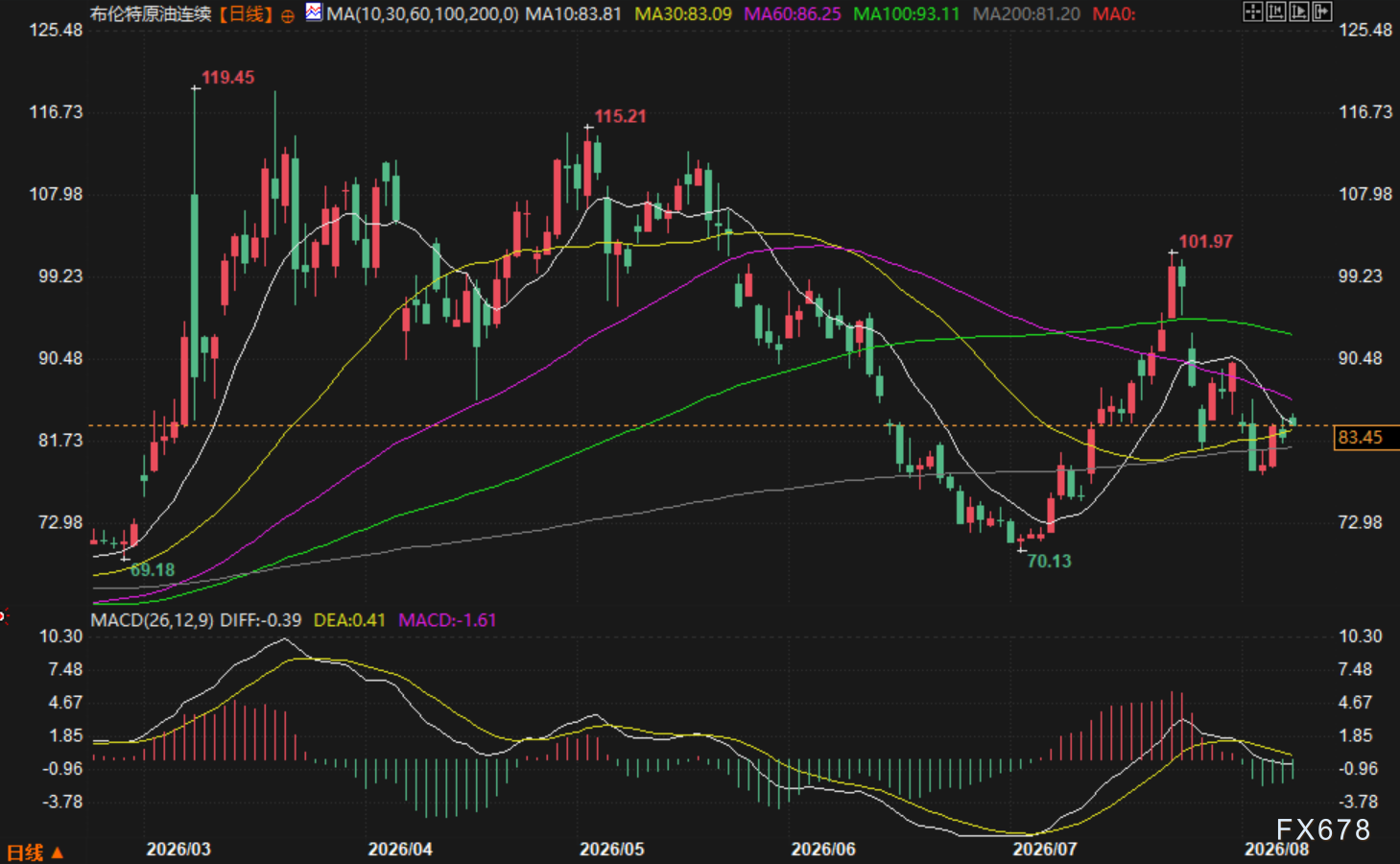The height and width of the screenshot is (864, 1400).
Task: Click the red MA0: legend entry
Action: tap(1114, 14)
